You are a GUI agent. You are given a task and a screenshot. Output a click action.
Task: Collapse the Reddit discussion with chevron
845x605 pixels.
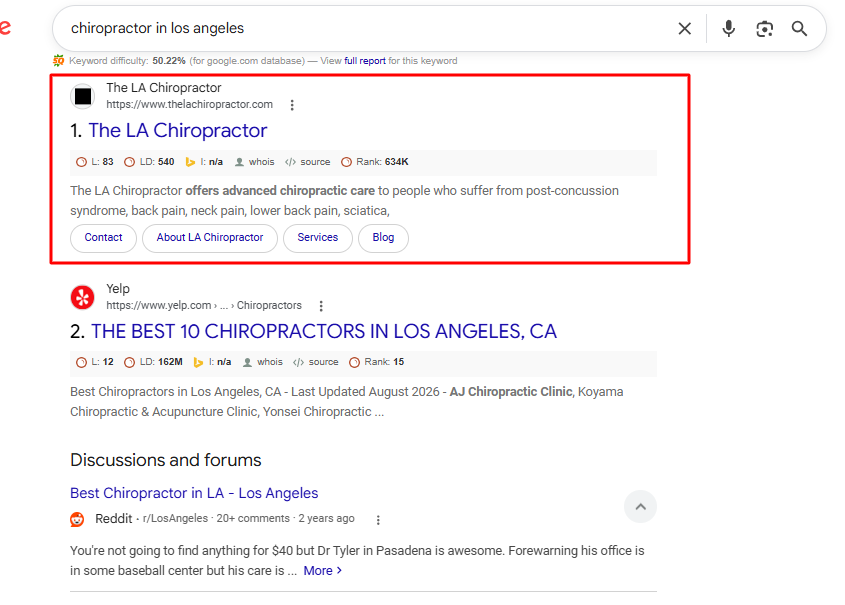(x=640, y=506)
